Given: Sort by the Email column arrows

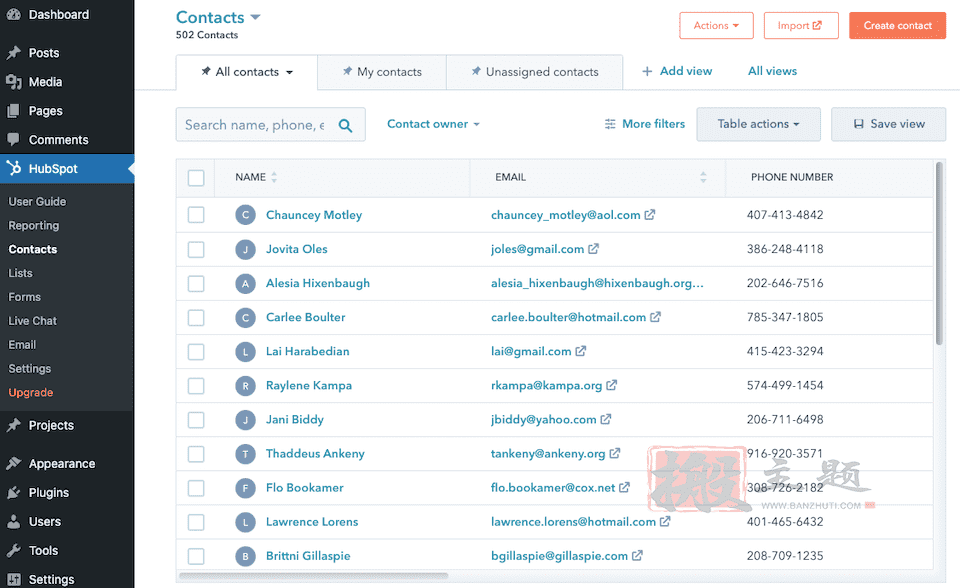Looking at the screenshot, I should click(x=703, y=177).
